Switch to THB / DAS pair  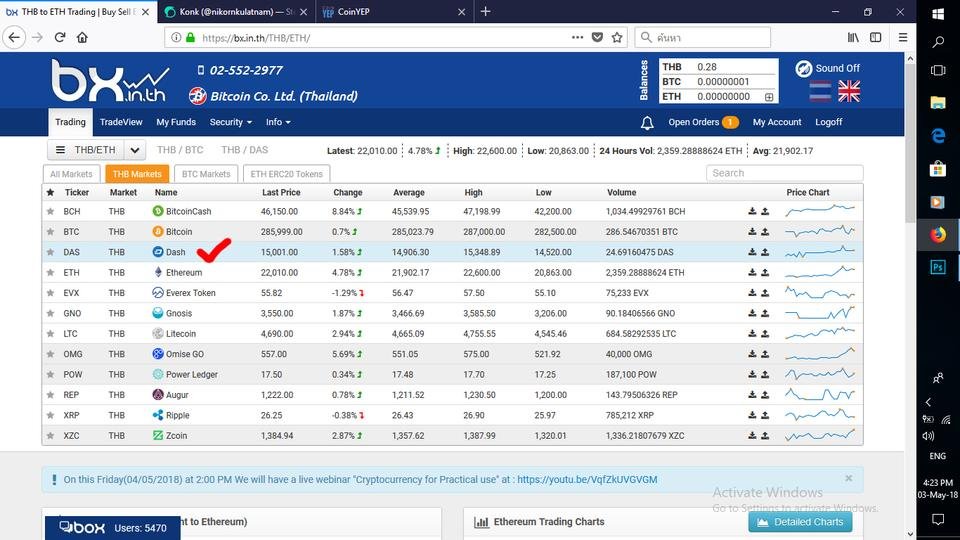click(244, 150)
